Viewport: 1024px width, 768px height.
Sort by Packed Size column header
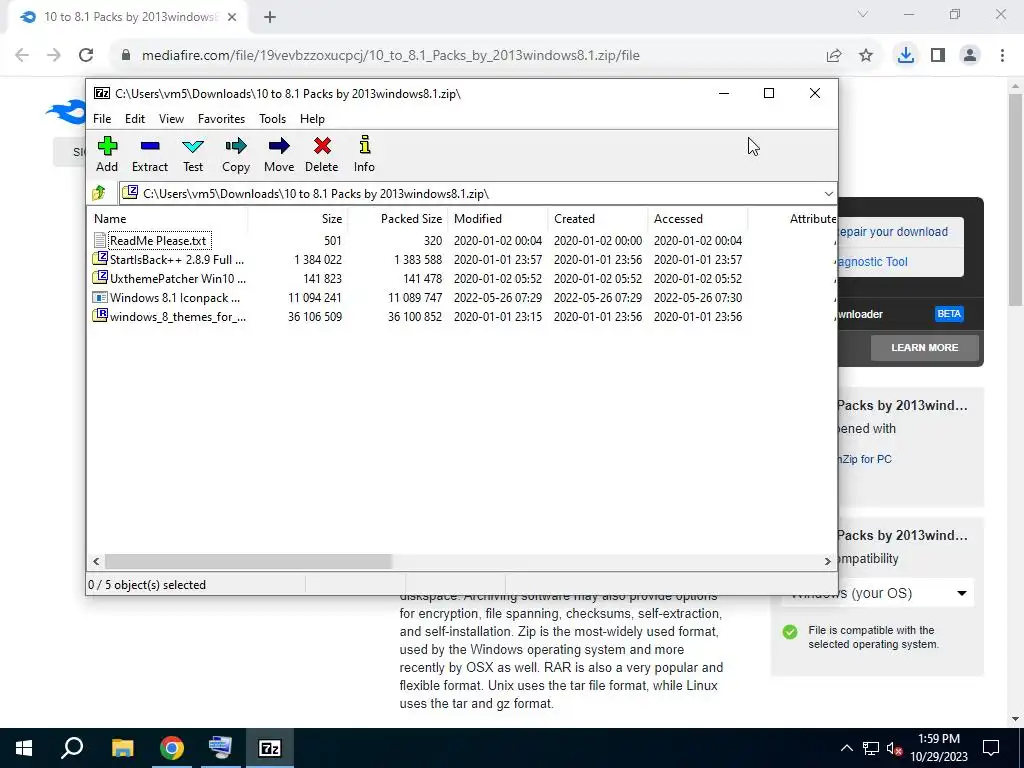coord(397,219)
